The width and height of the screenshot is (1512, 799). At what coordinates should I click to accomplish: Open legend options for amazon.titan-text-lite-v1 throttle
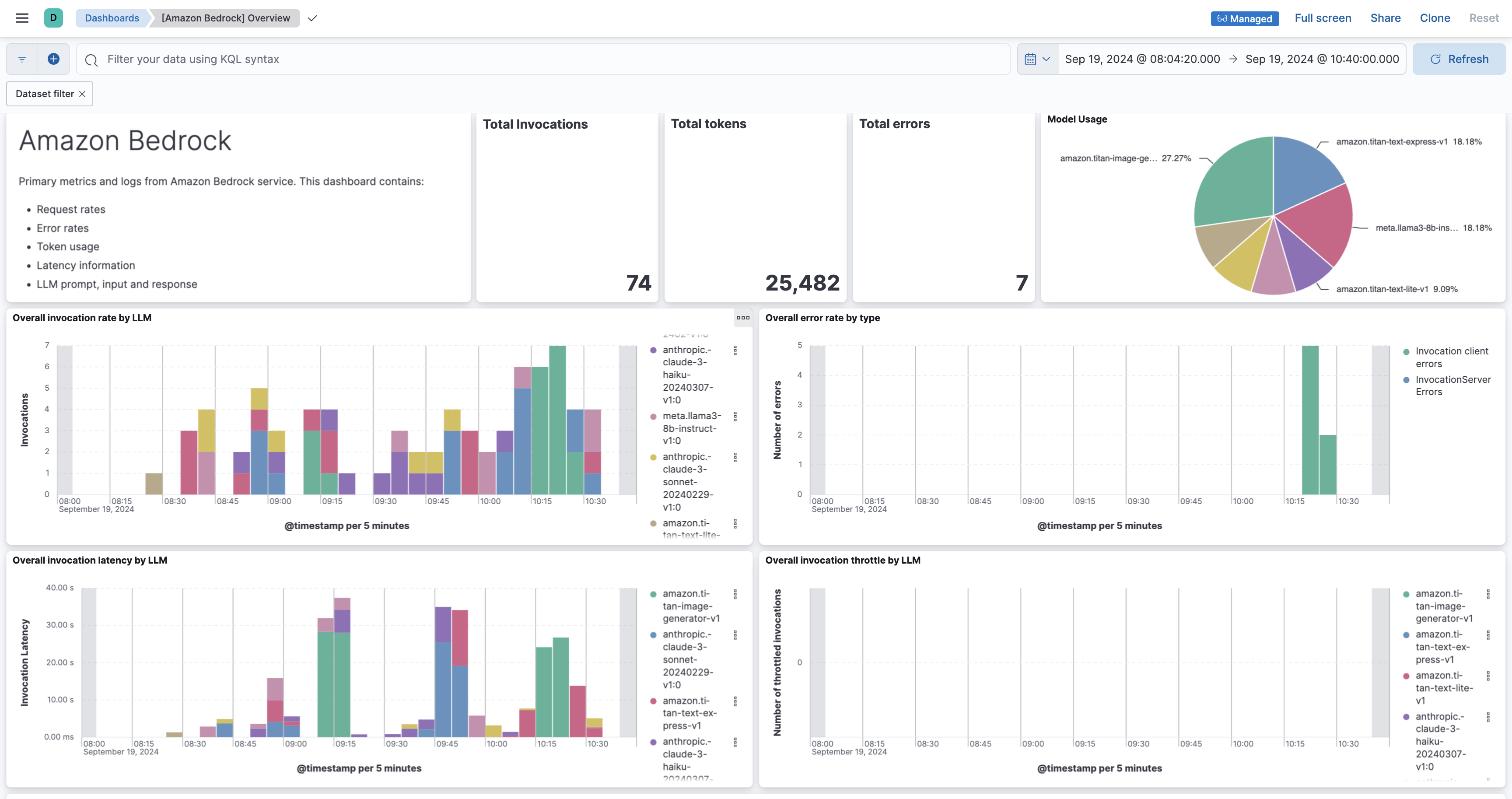click(1487, 676)
